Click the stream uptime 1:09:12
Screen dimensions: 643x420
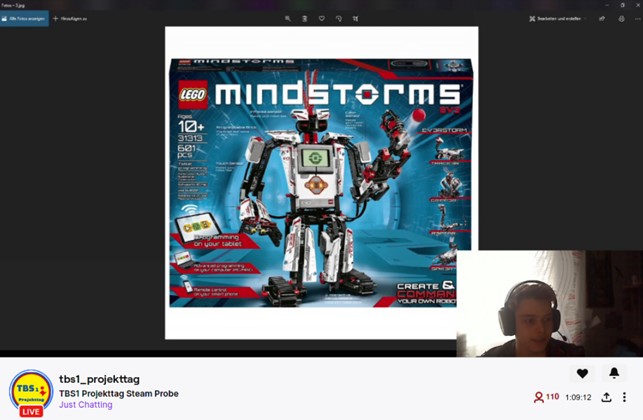click(x=578, y=397)
